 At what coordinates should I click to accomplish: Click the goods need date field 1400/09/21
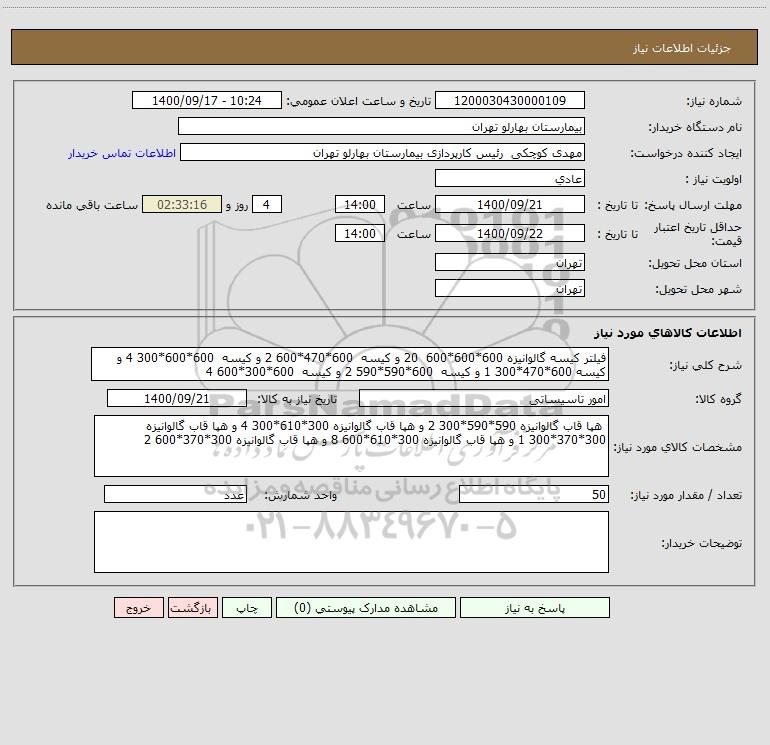[x=177, y=398]
